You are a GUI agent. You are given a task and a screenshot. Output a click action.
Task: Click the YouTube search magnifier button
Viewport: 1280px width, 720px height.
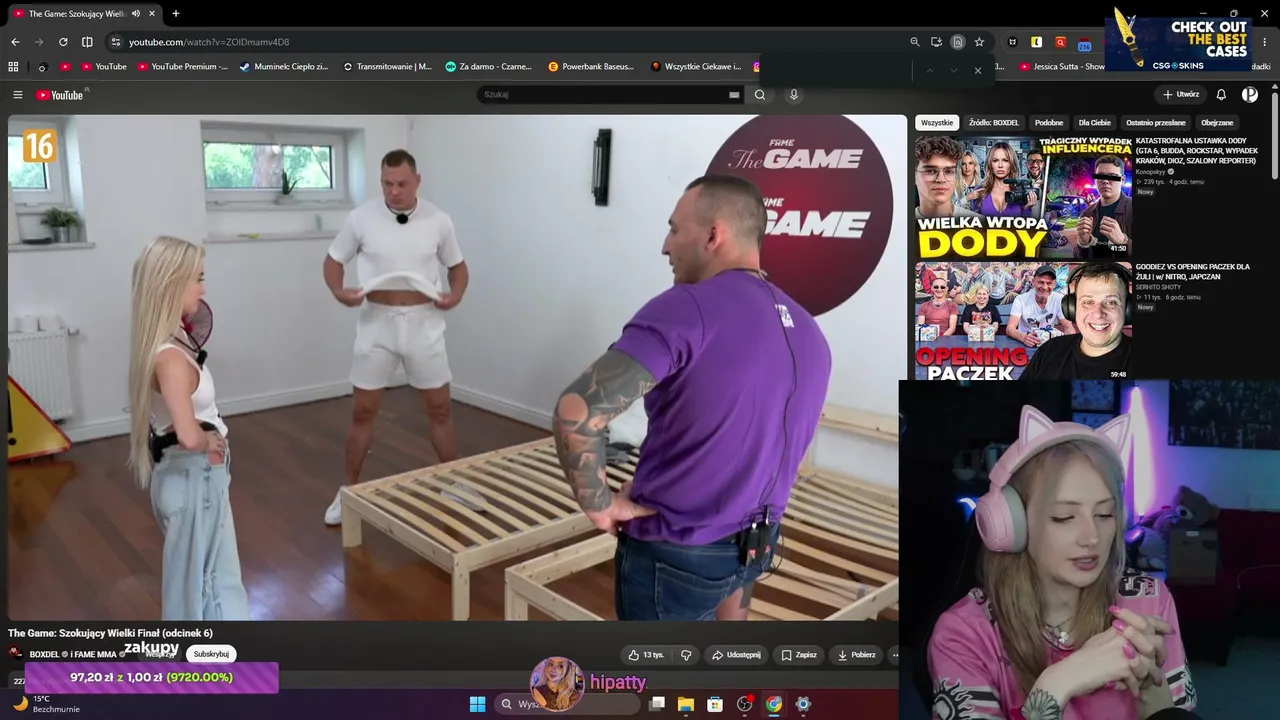(x=760, y=95)
